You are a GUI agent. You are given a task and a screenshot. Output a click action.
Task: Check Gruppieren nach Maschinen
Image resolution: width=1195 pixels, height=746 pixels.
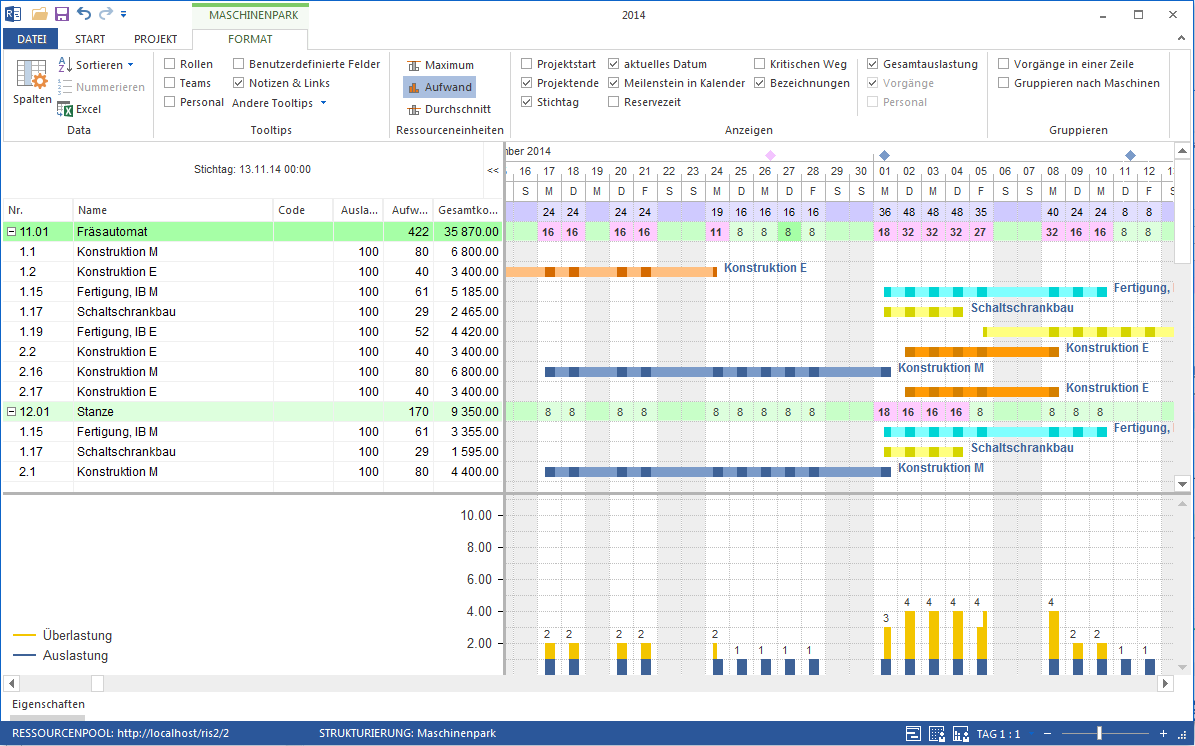[x=1004, y=83]
